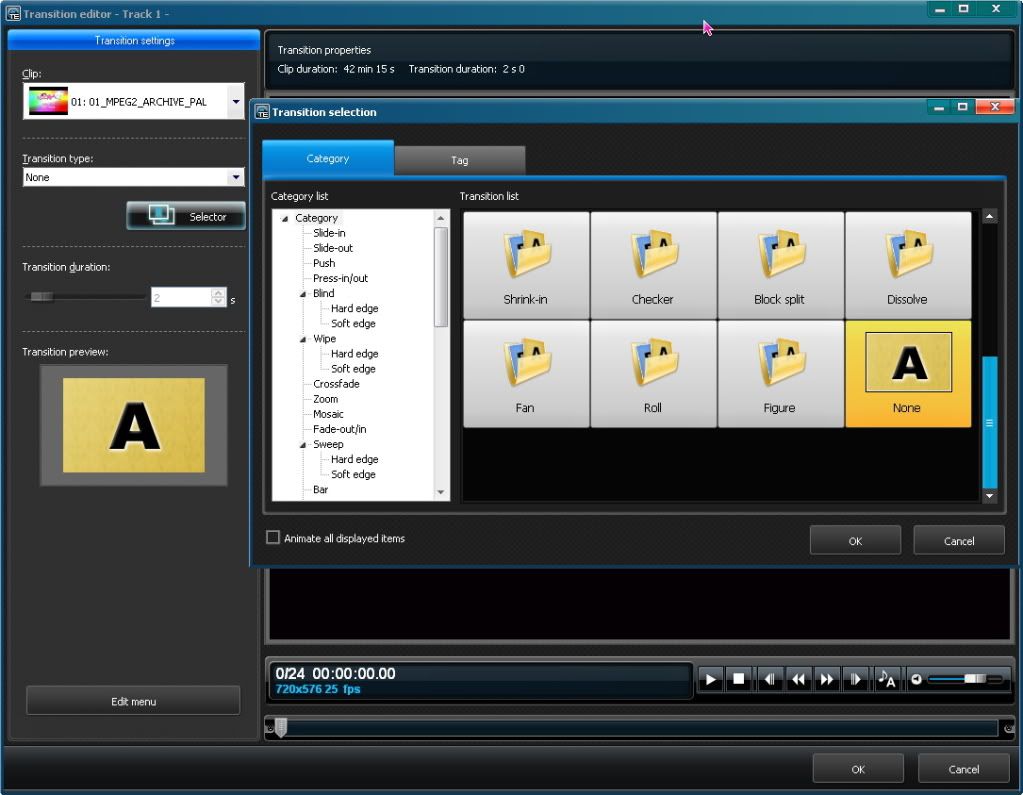
Task: Step forward one frame
Action: [x=856, y=680]
